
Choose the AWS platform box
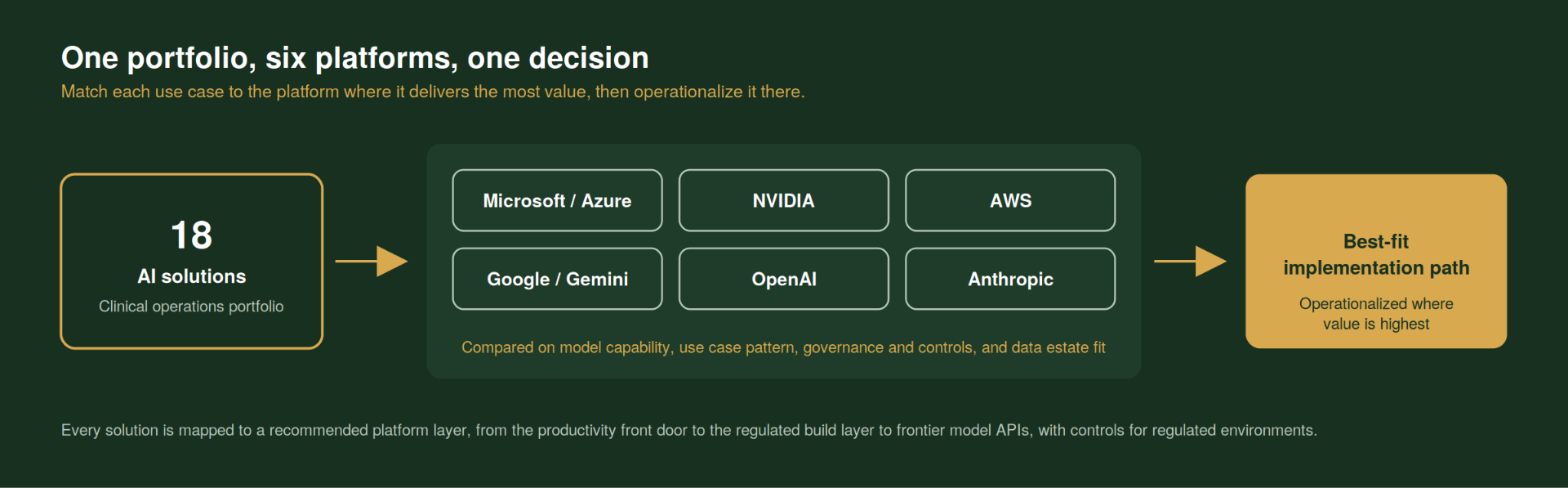1010,200
